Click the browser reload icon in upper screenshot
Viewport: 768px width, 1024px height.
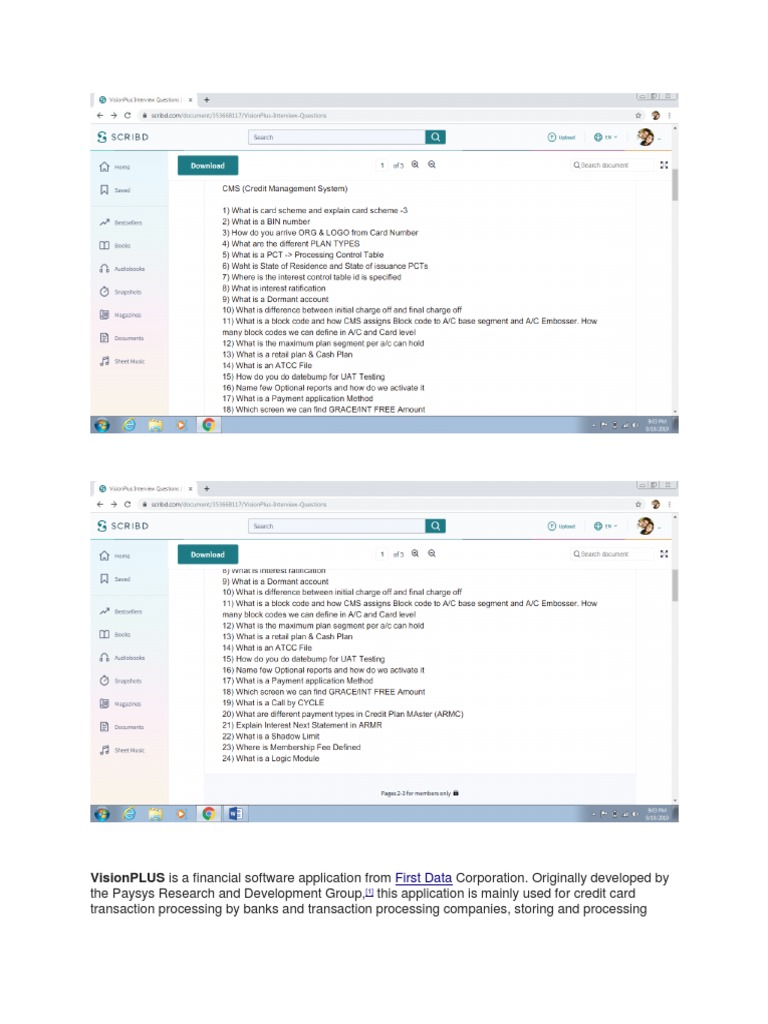click(x=127, y=116)
